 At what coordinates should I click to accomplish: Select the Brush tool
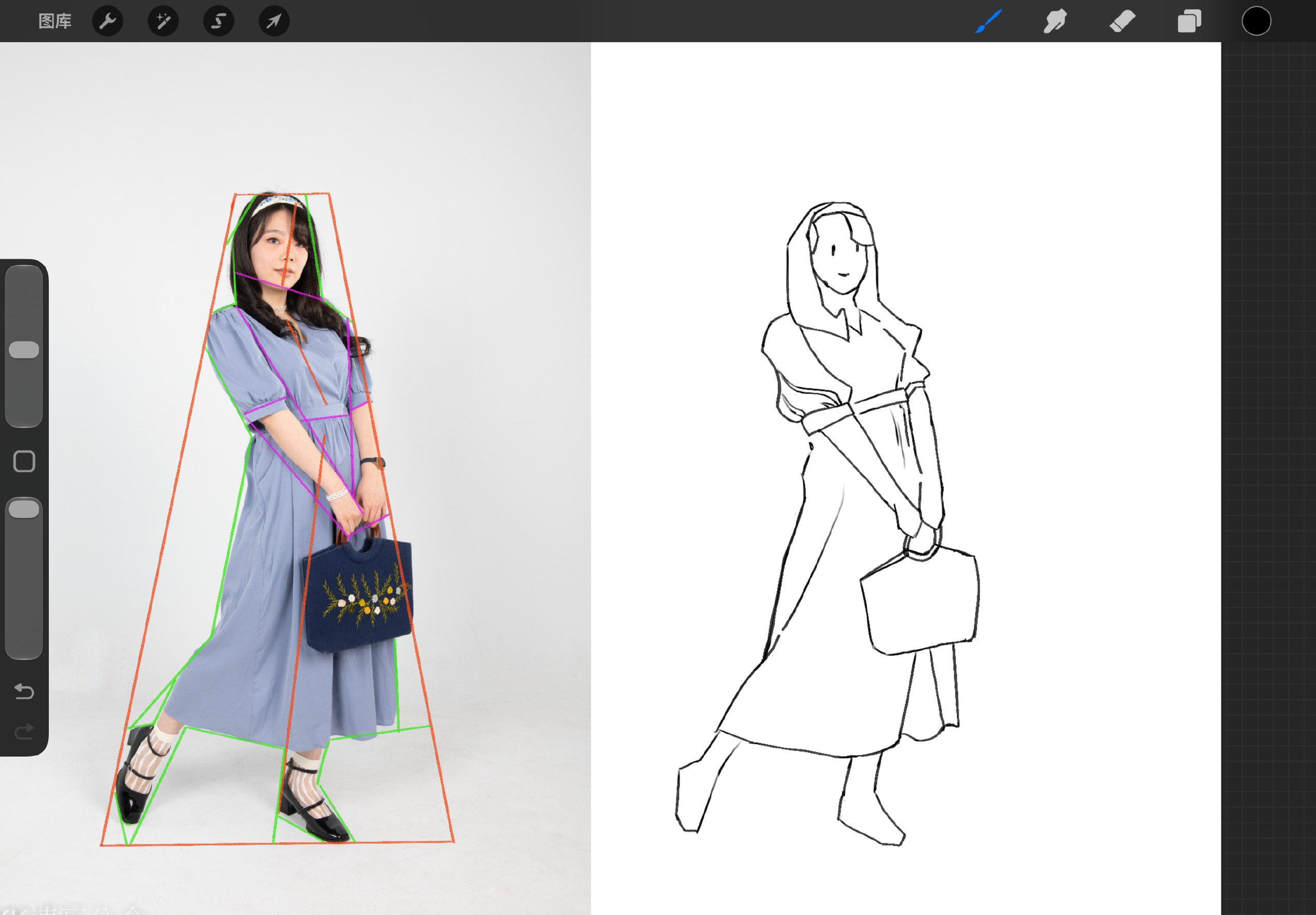pos(989,21)
